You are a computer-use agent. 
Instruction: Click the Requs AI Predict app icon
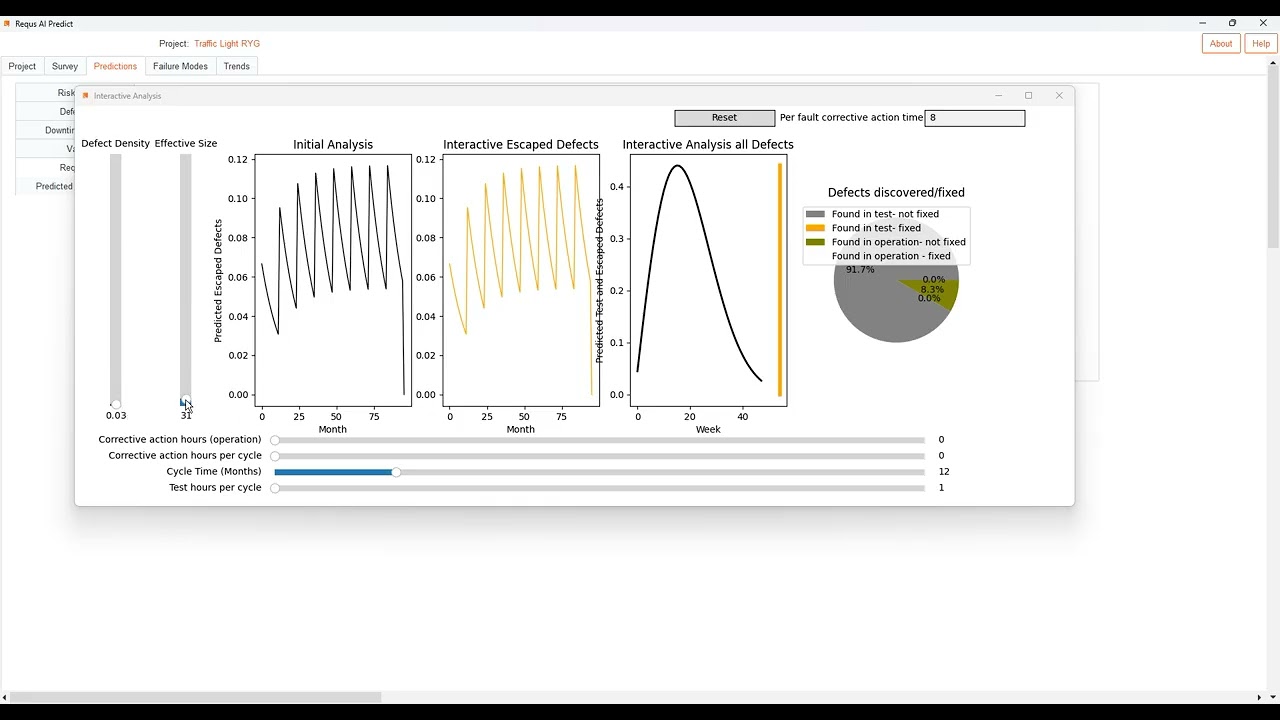[8, 23]
